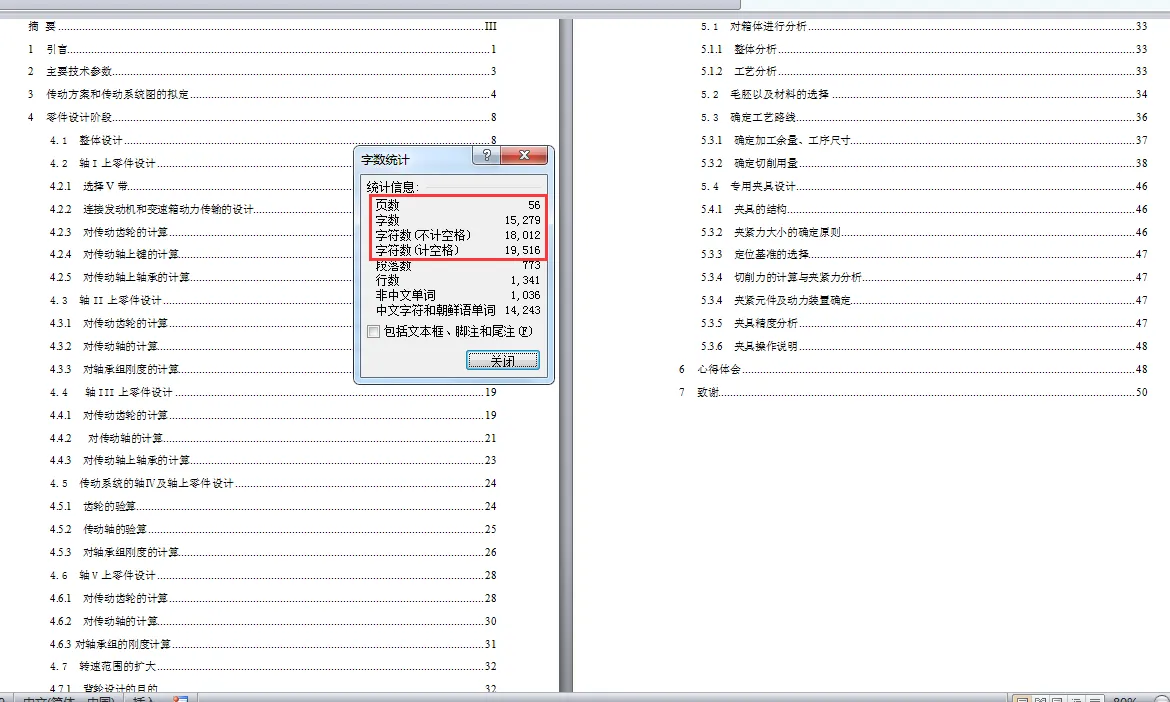Jump to 4 零件设计阶段 entry
This screenshot has height=702, width=1170.
pyautogui.click(x=262, y=117)
